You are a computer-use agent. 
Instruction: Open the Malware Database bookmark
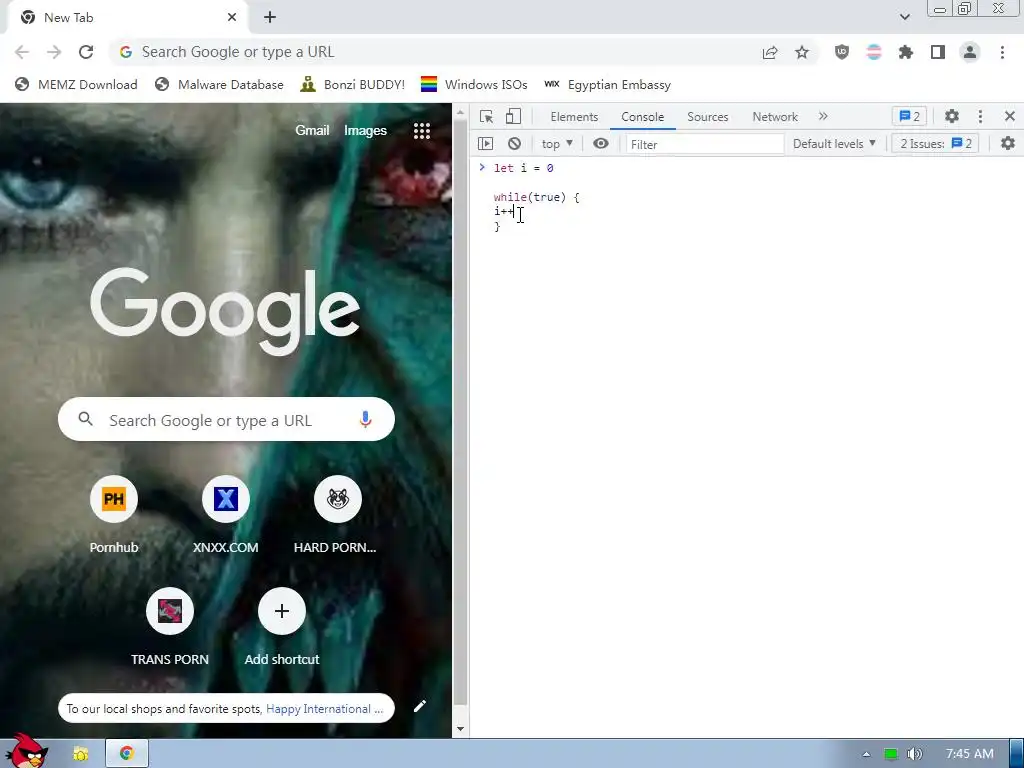219,84
